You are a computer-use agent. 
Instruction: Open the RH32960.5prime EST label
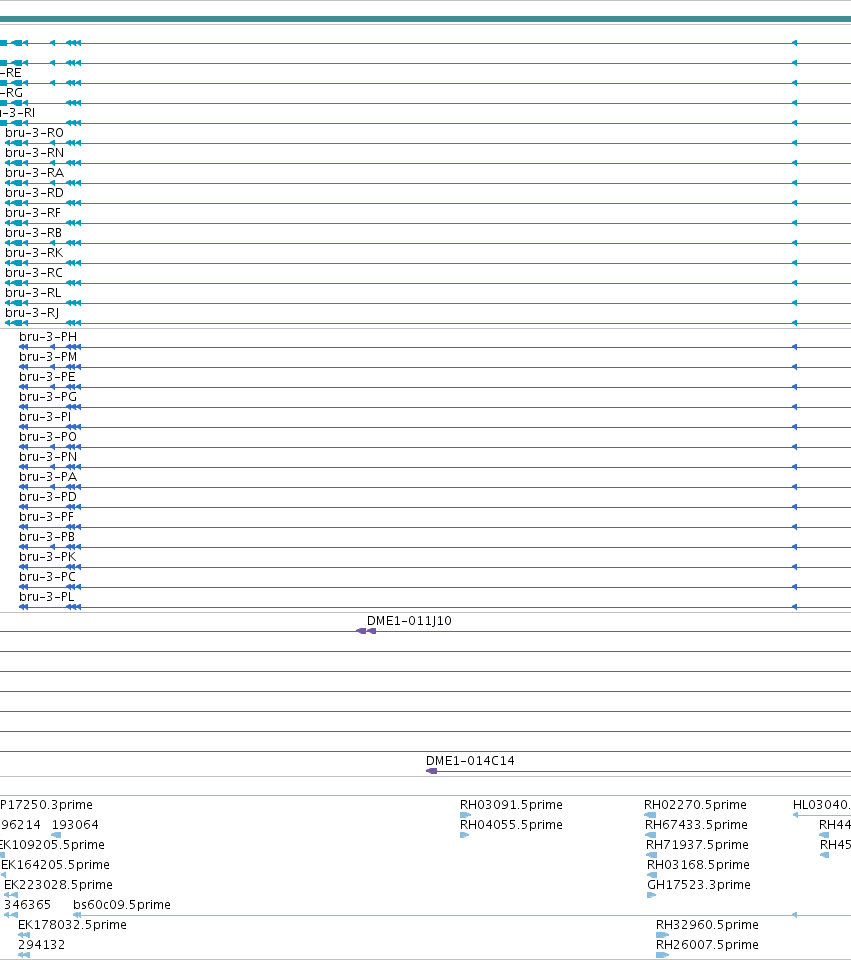pyautogui.click(x=707, y=925)
